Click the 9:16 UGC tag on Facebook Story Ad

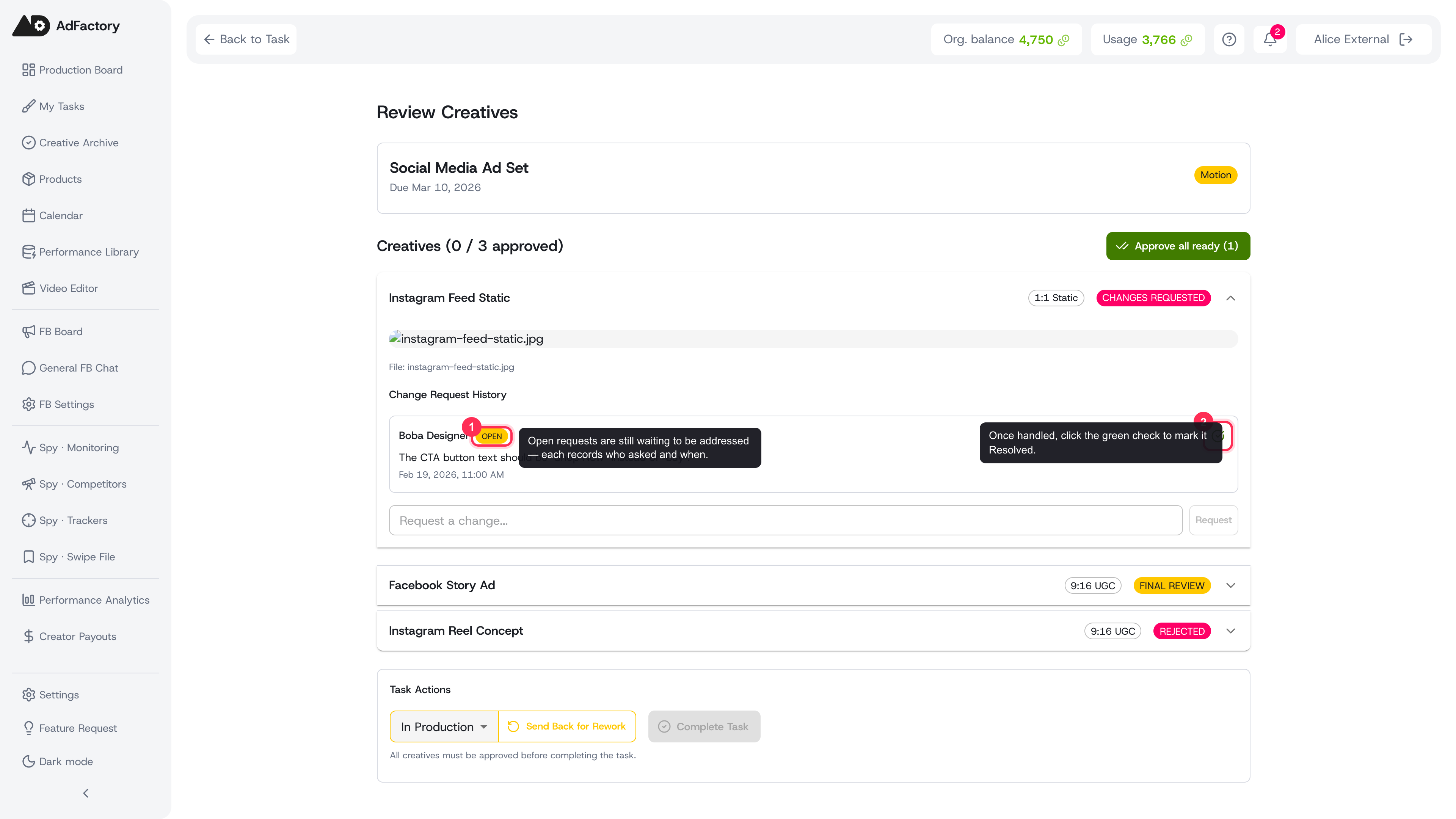tap(1092, 586)
